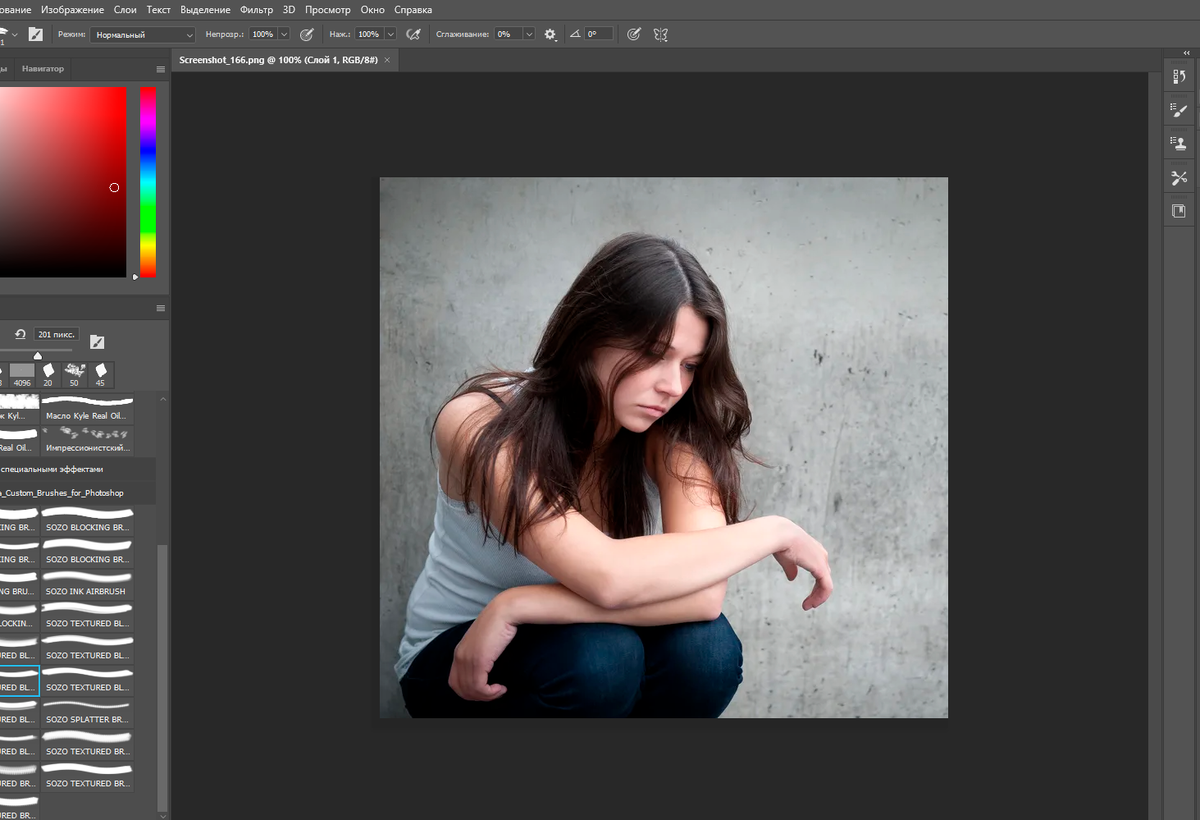Open the Clone Source panel icon

[1179, 144]
